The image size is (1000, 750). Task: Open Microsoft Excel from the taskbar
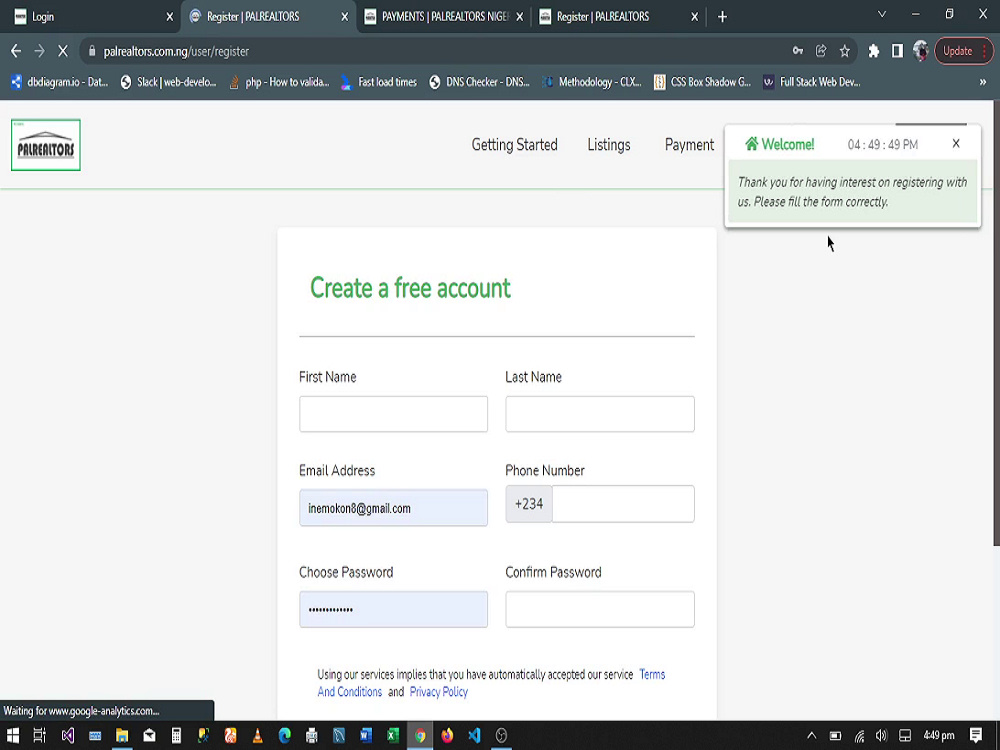(393, 735)
